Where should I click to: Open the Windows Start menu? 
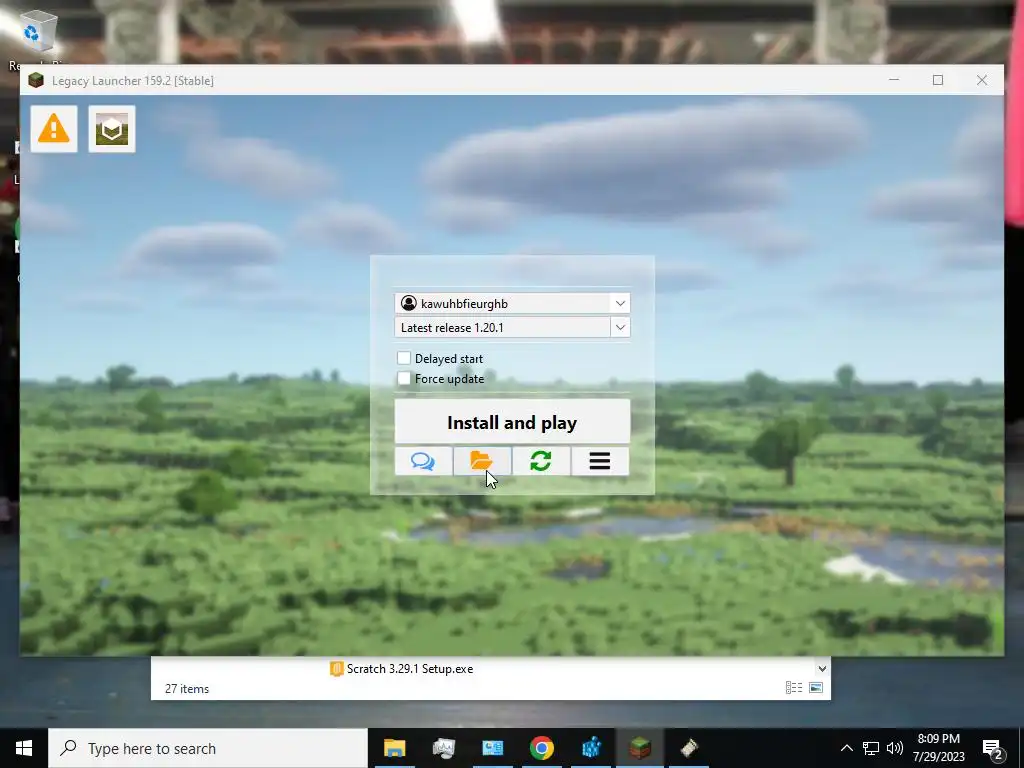coord(24,748)
